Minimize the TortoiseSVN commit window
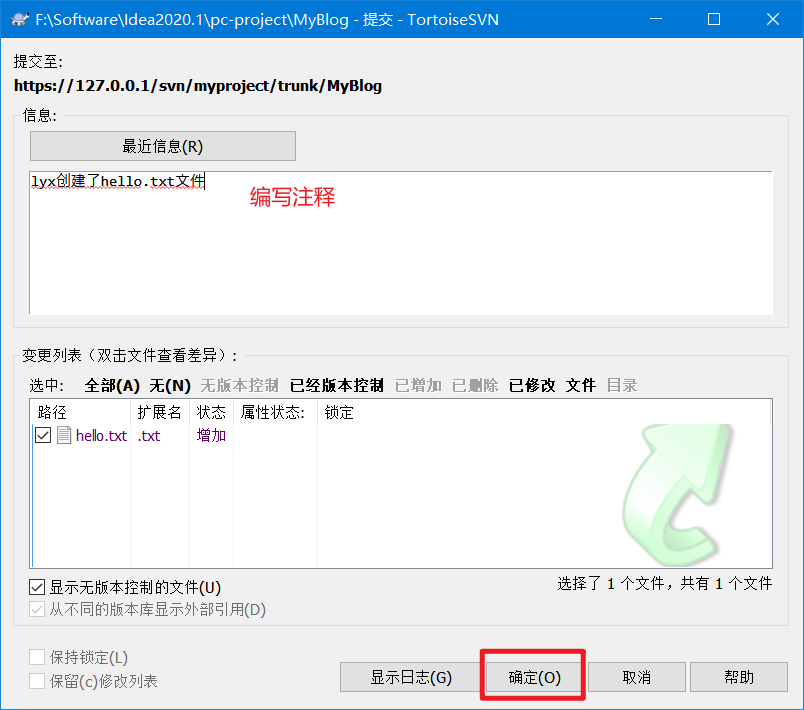Viewport: 804px width, 710px height. (x=656, y=19)
